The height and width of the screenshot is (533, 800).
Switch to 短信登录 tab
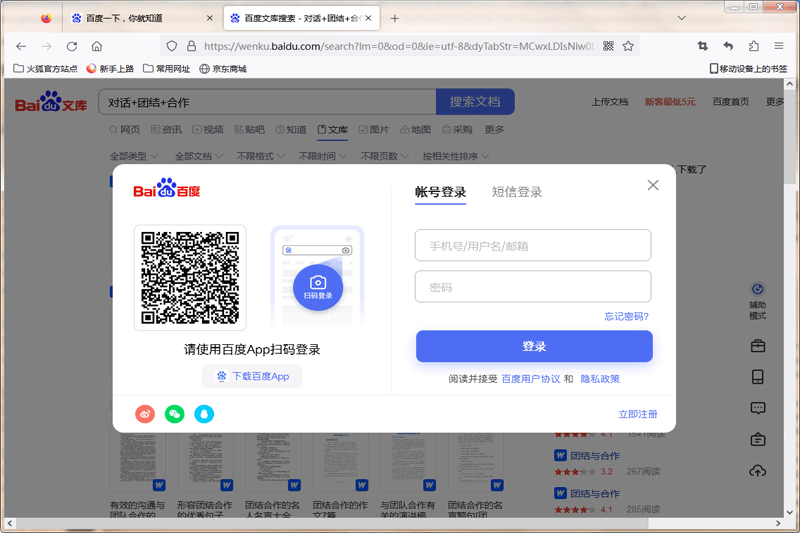tap(517, 192)
